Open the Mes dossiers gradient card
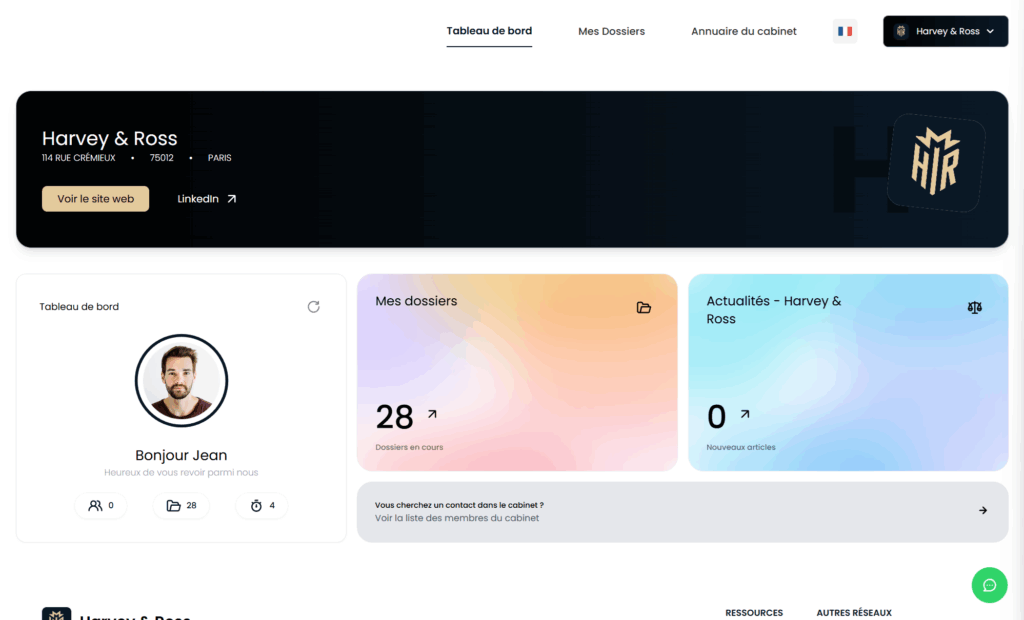The image size is (1024, 620). point(517,372)
